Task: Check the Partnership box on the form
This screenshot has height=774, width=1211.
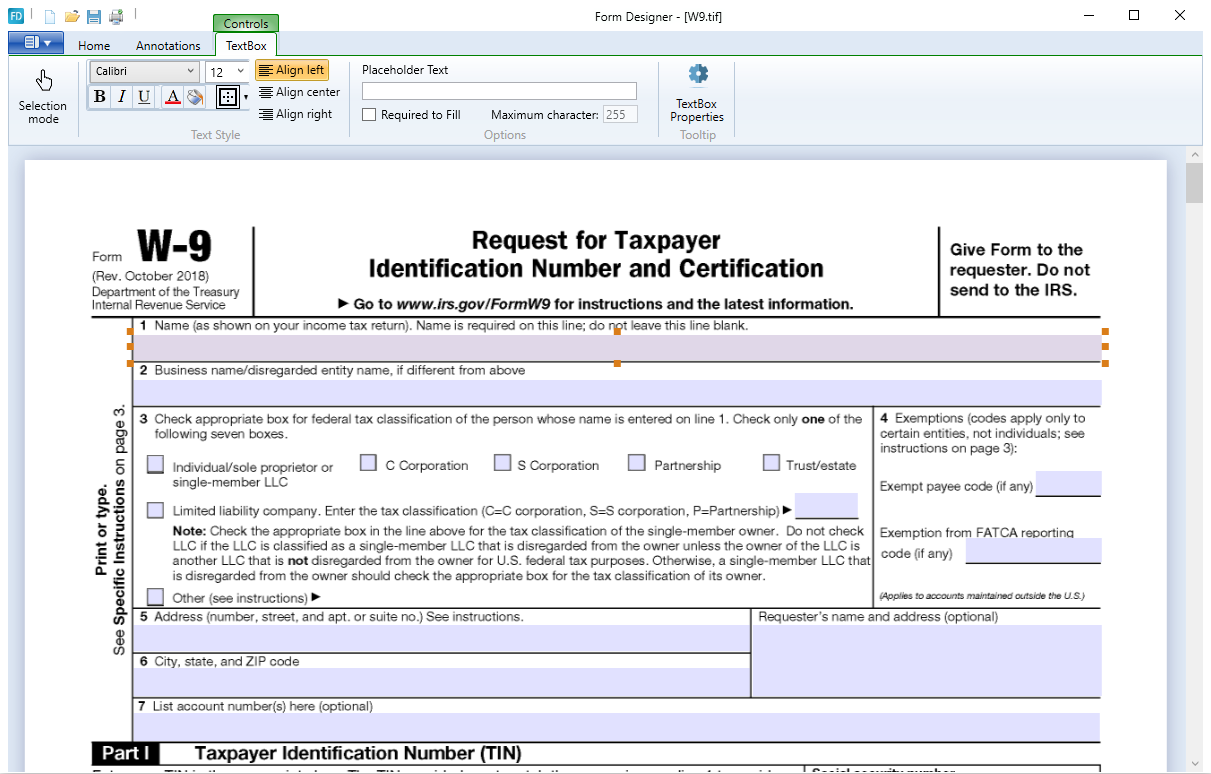Action: tap(637, 463)
